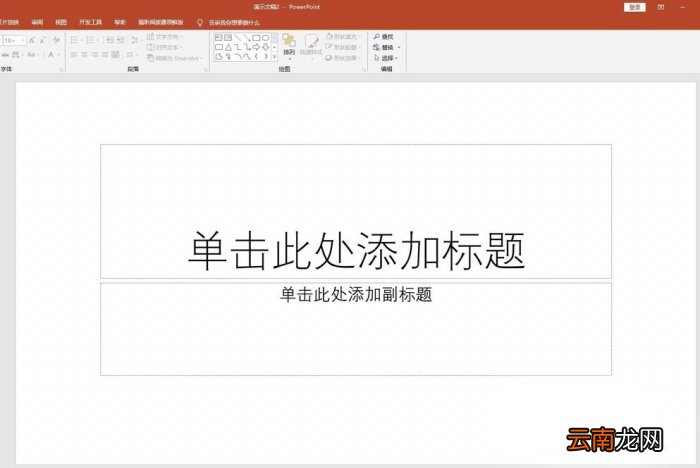Viewport: 700px width, 468px height.
Task: Open the Change Case (Aa) menu
Action: coord(33,54)
